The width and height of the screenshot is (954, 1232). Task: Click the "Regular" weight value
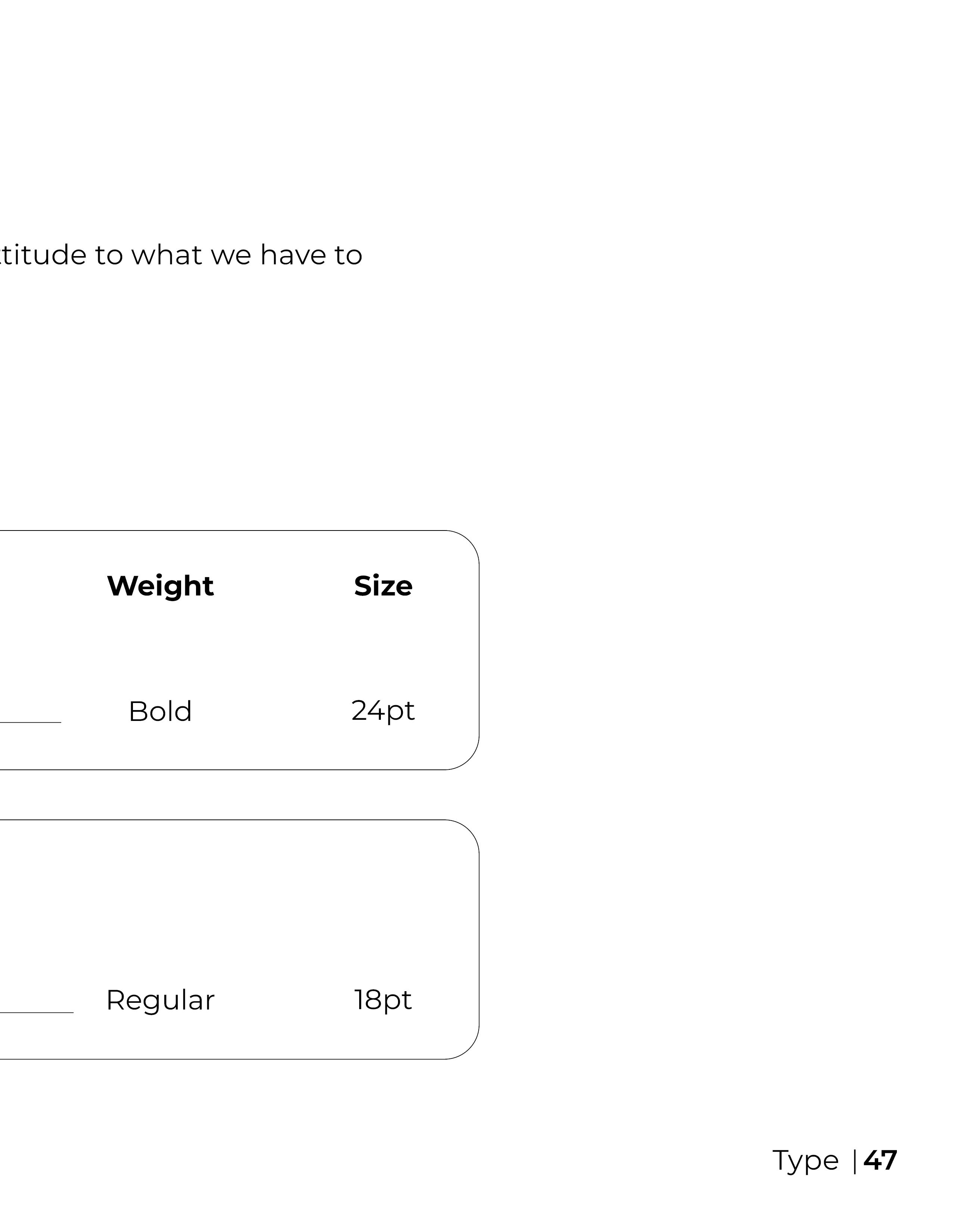(x=160, y=1000)
